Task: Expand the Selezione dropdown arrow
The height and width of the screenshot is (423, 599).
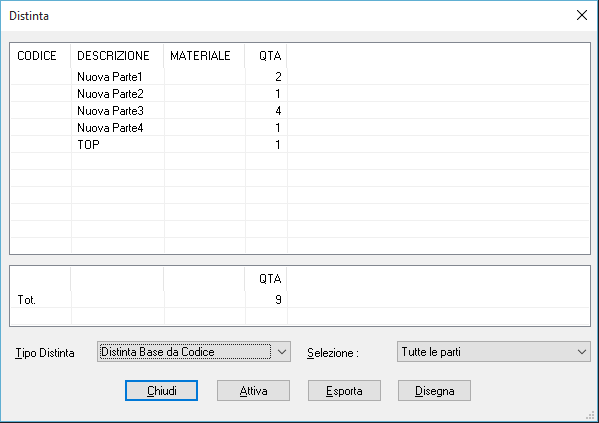Action: coord(581,352)
